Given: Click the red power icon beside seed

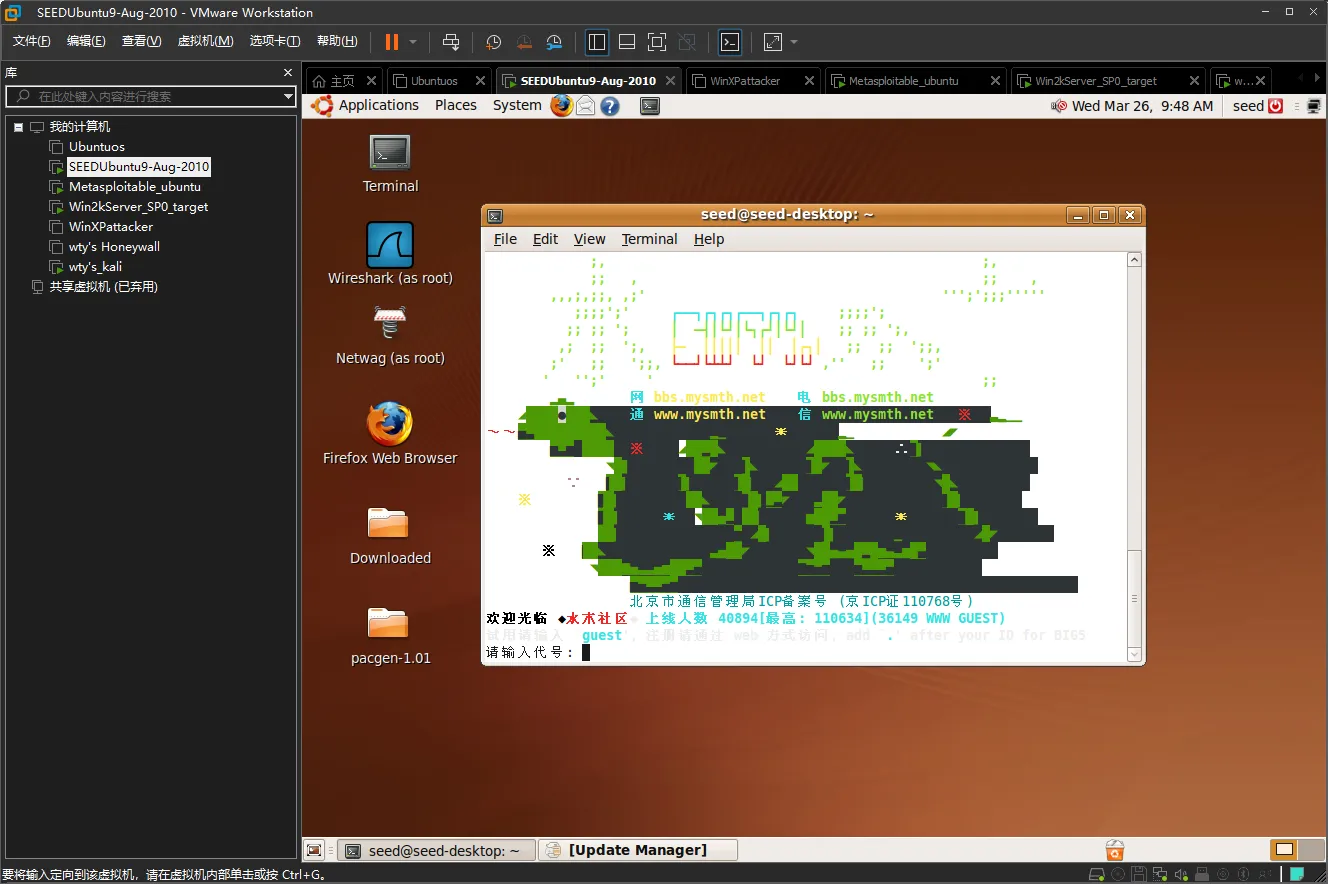Looking at the screenshot, I should click(1276, 106).
